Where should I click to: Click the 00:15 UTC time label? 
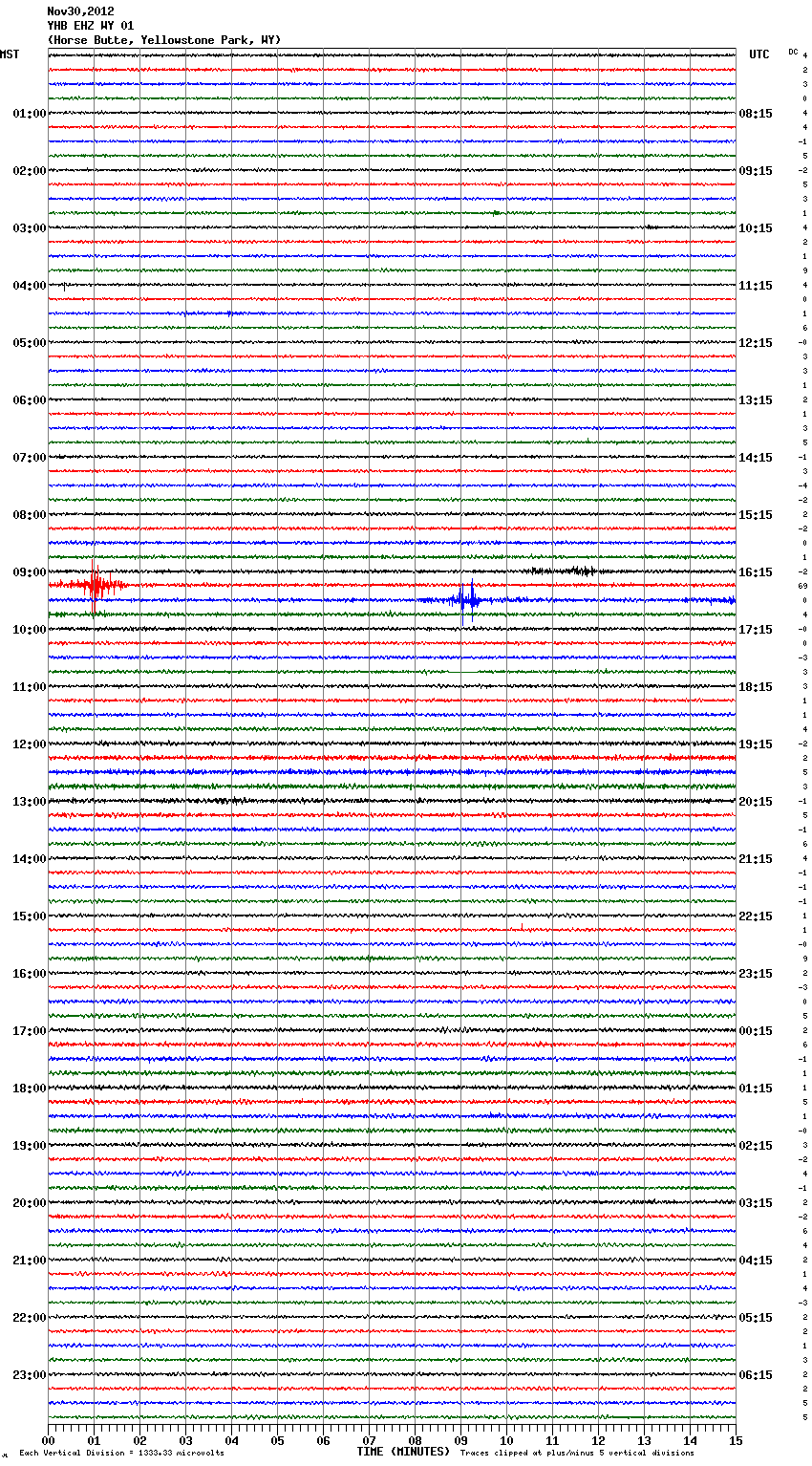pyautogui.click(x=756, y=1031)
